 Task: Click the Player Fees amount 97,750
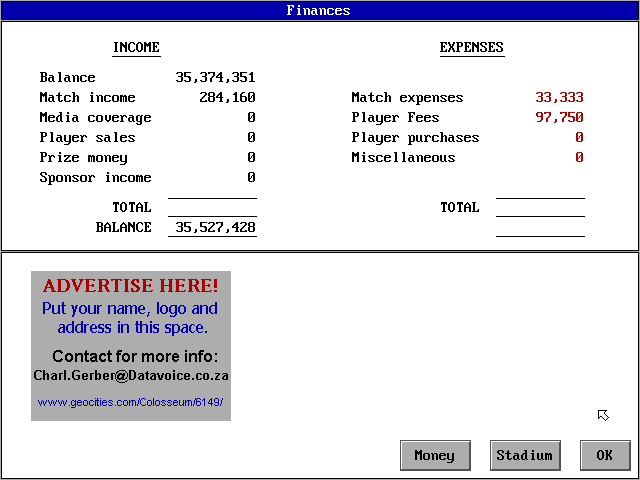point(559,118)
